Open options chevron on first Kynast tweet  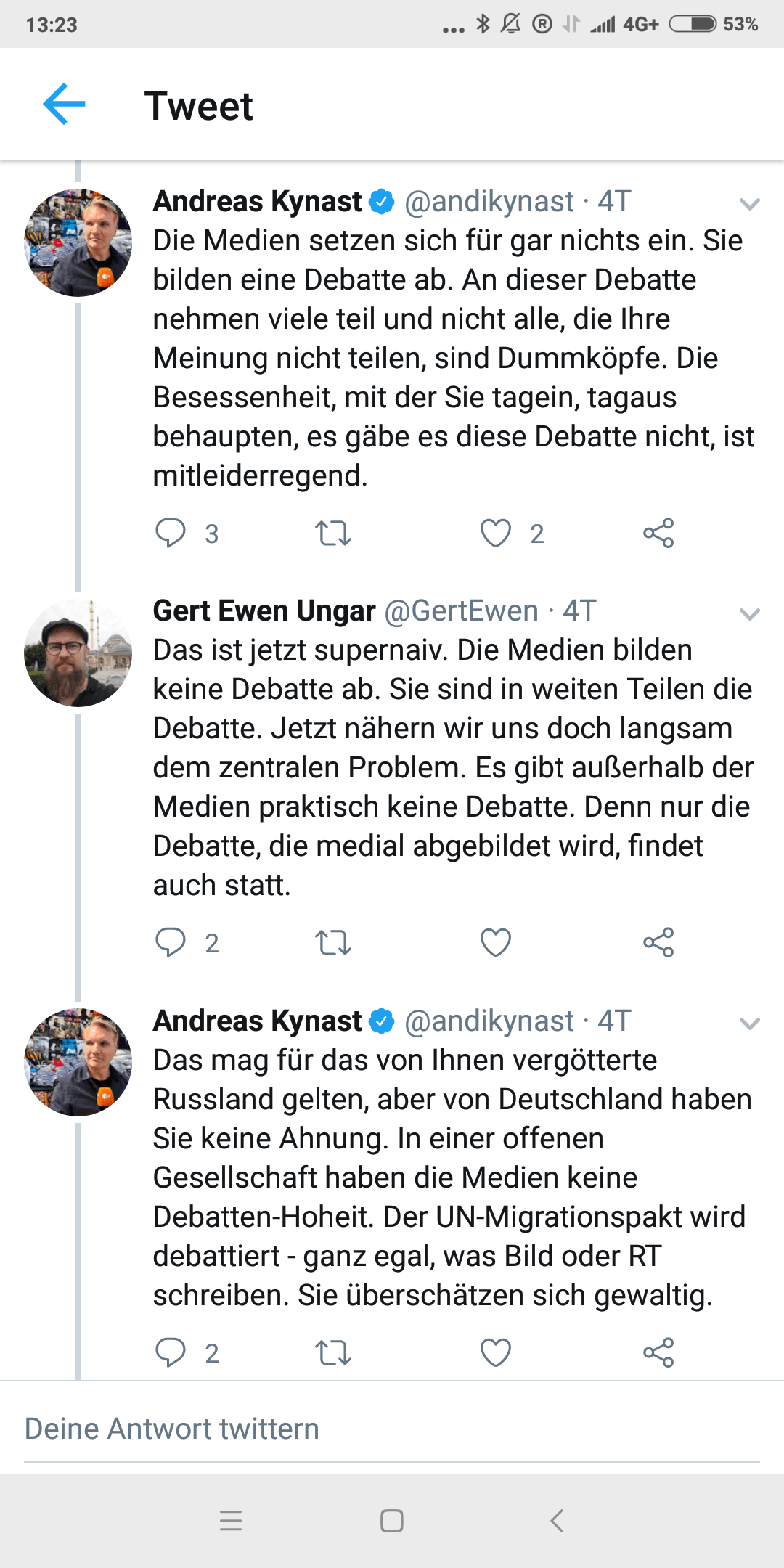(x=749, y=204)
